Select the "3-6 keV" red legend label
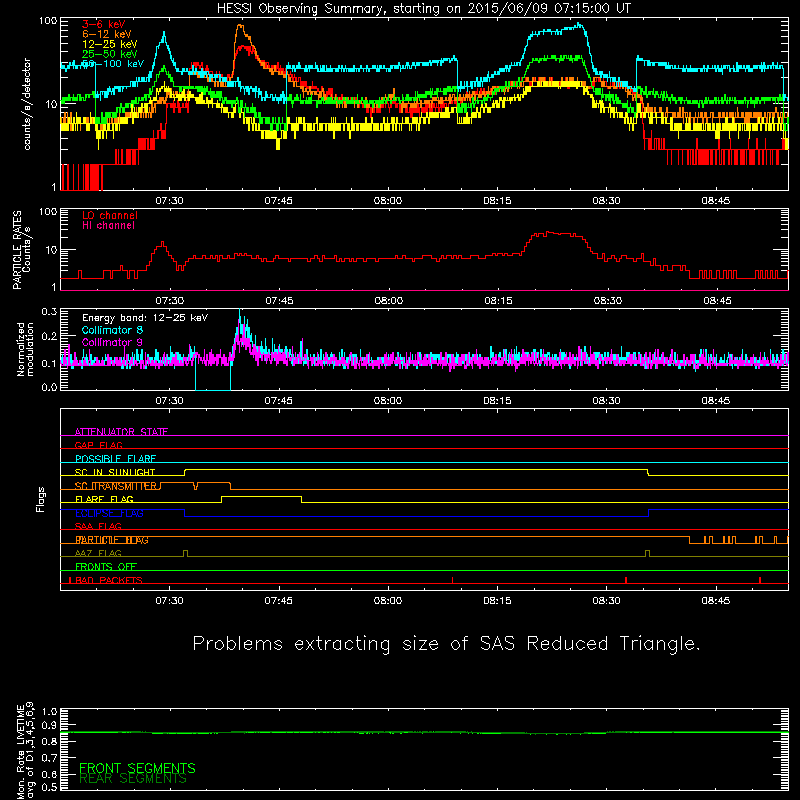This screenshot has height=800, width=800. (104, 24)
